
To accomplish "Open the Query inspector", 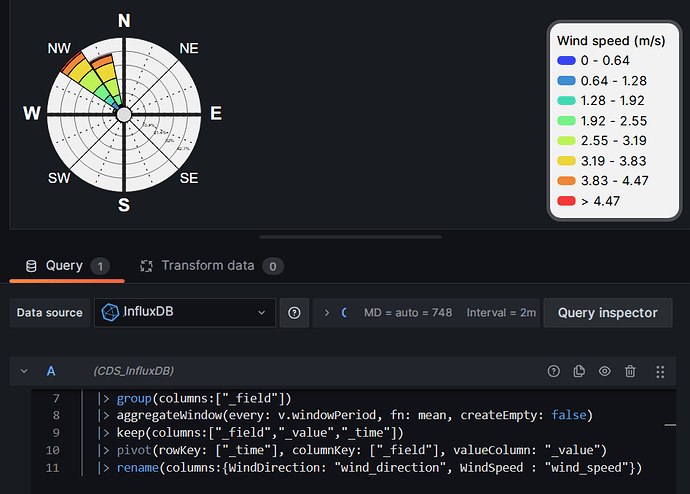I will point(608,313).
